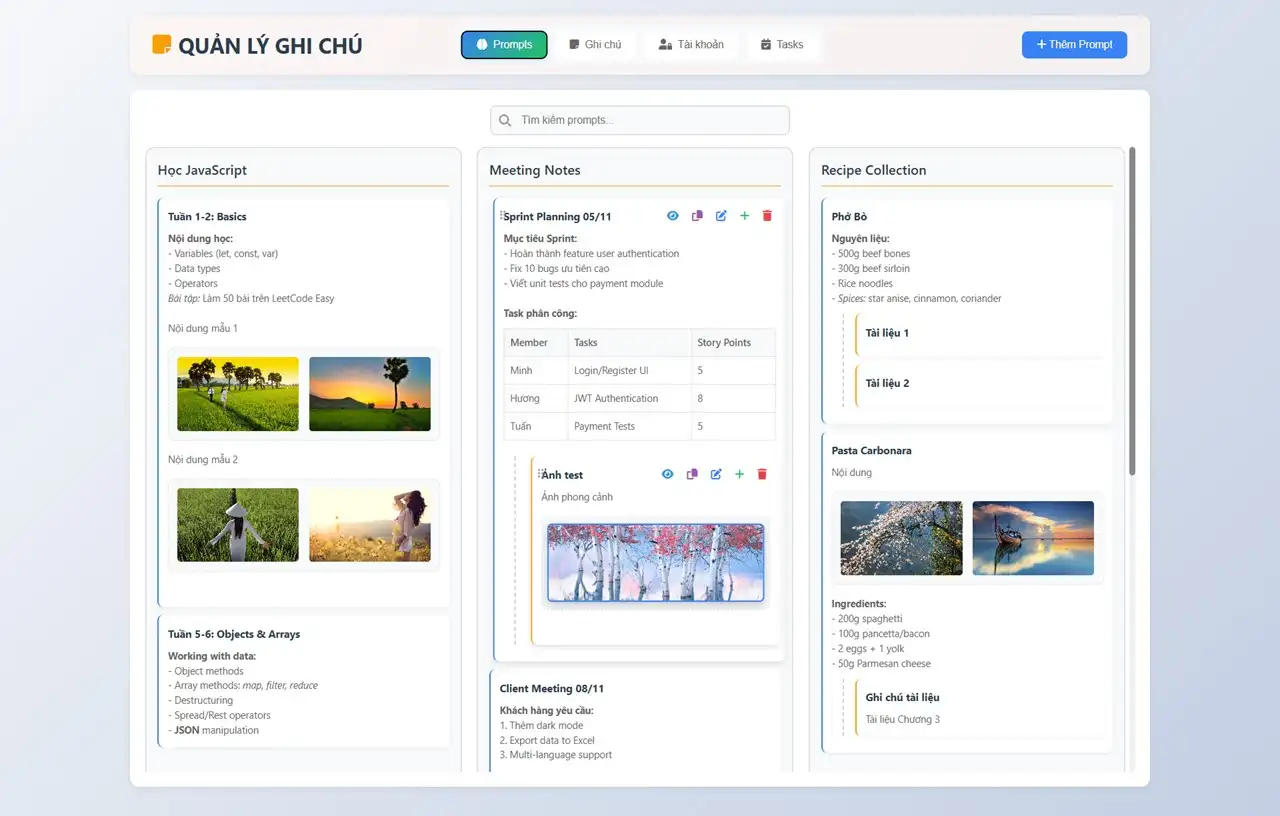The image size is (1280, 816).
Task: Open the rice field image thumbnail in "Tuần 1-2: Basics"
Action: point(237,393)
